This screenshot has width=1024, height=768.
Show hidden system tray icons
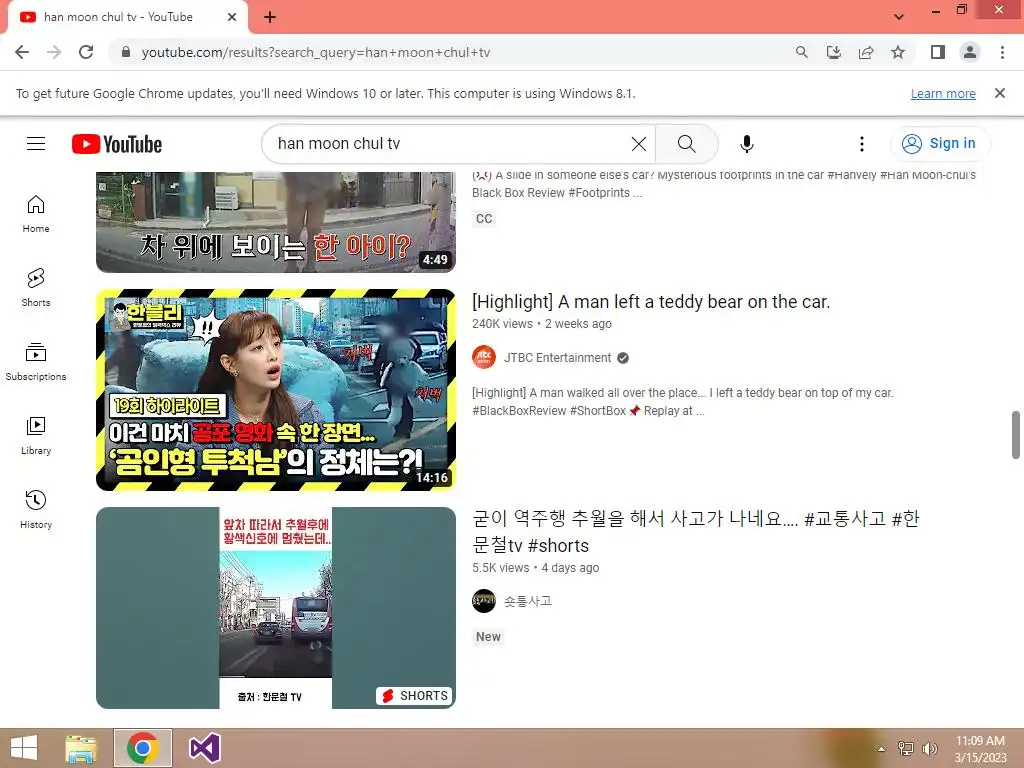click(x=881, y=748)
